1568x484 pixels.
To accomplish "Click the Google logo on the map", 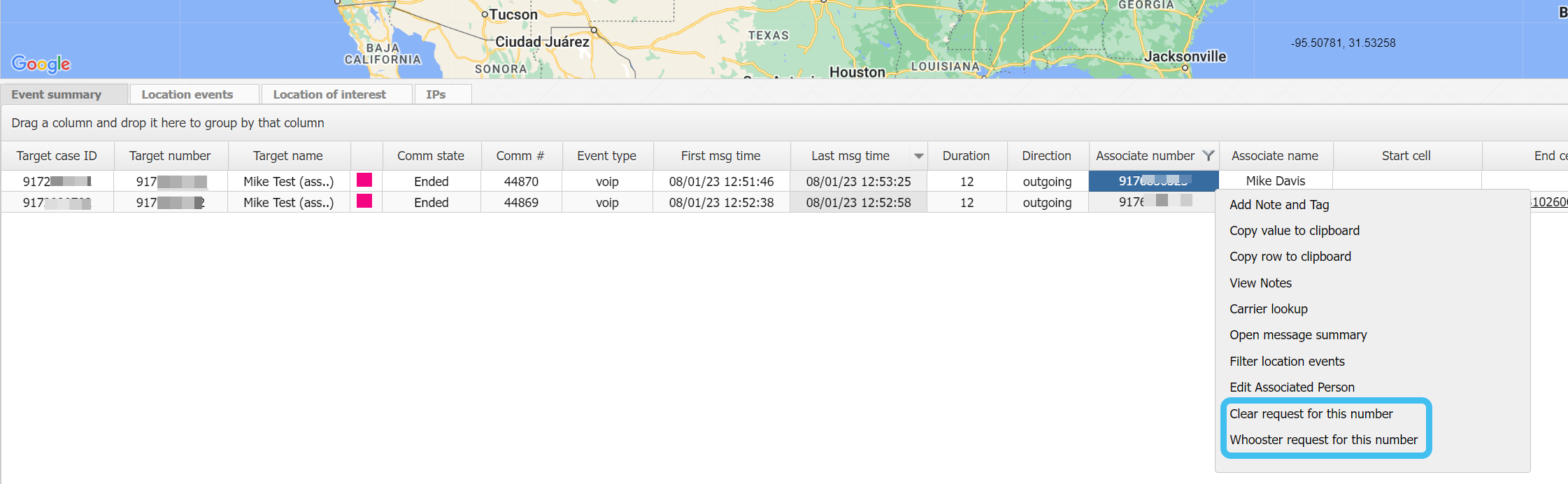I will click(x=41, y=64).
